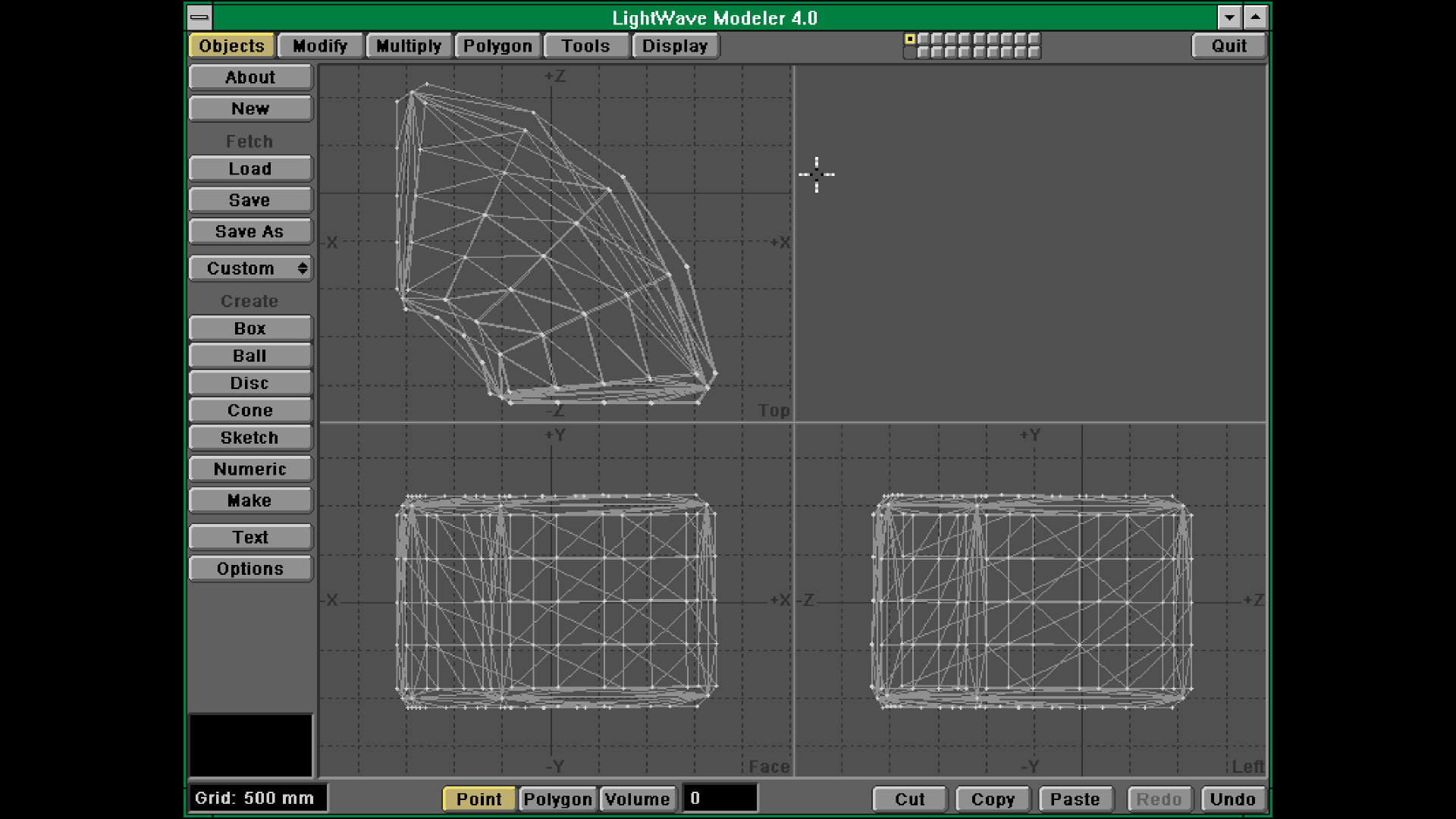Activate foreground layer 3 in top row

[937, 39]
